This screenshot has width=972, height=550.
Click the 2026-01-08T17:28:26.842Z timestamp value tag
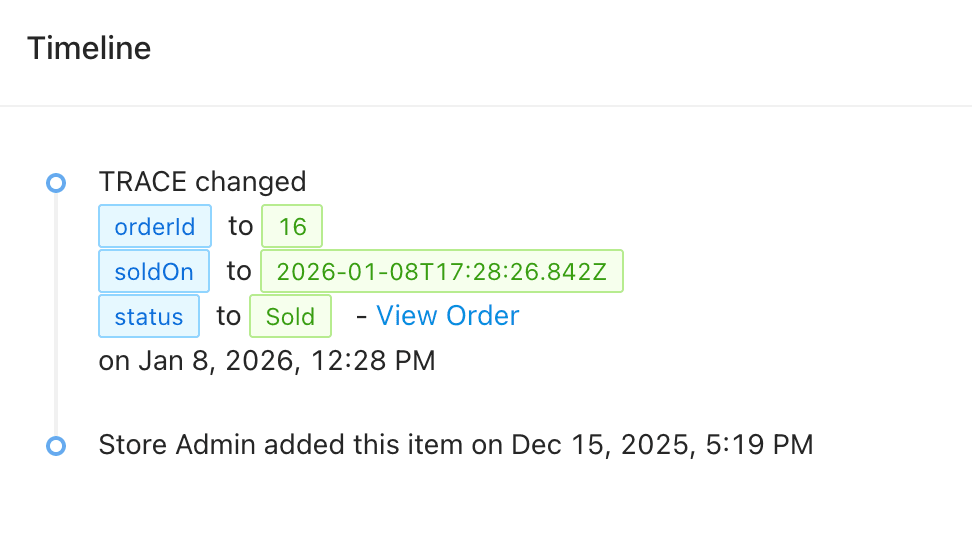[x=441, y=271]
